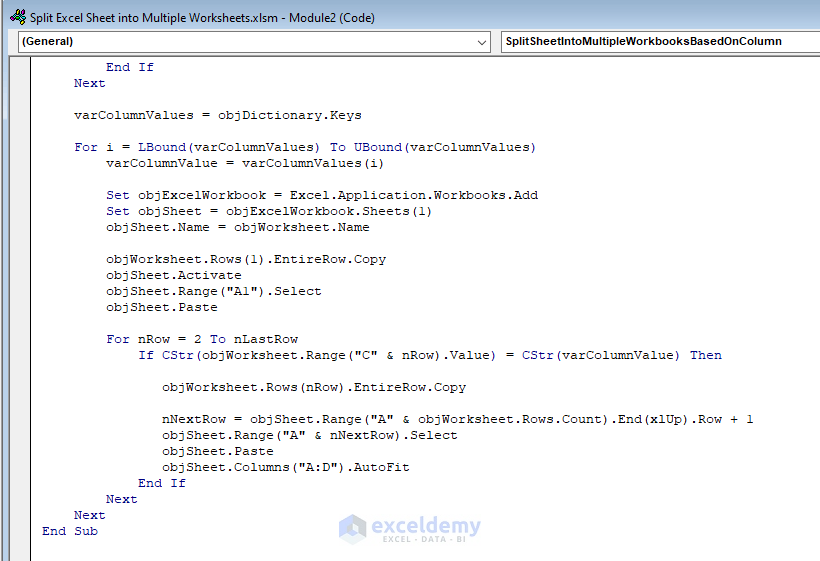The height and width of the screenshot is (561, 820).
Task: Click the line 'varColumnValue = varColumnValues(i)'
Action: [x=245, y=163]
